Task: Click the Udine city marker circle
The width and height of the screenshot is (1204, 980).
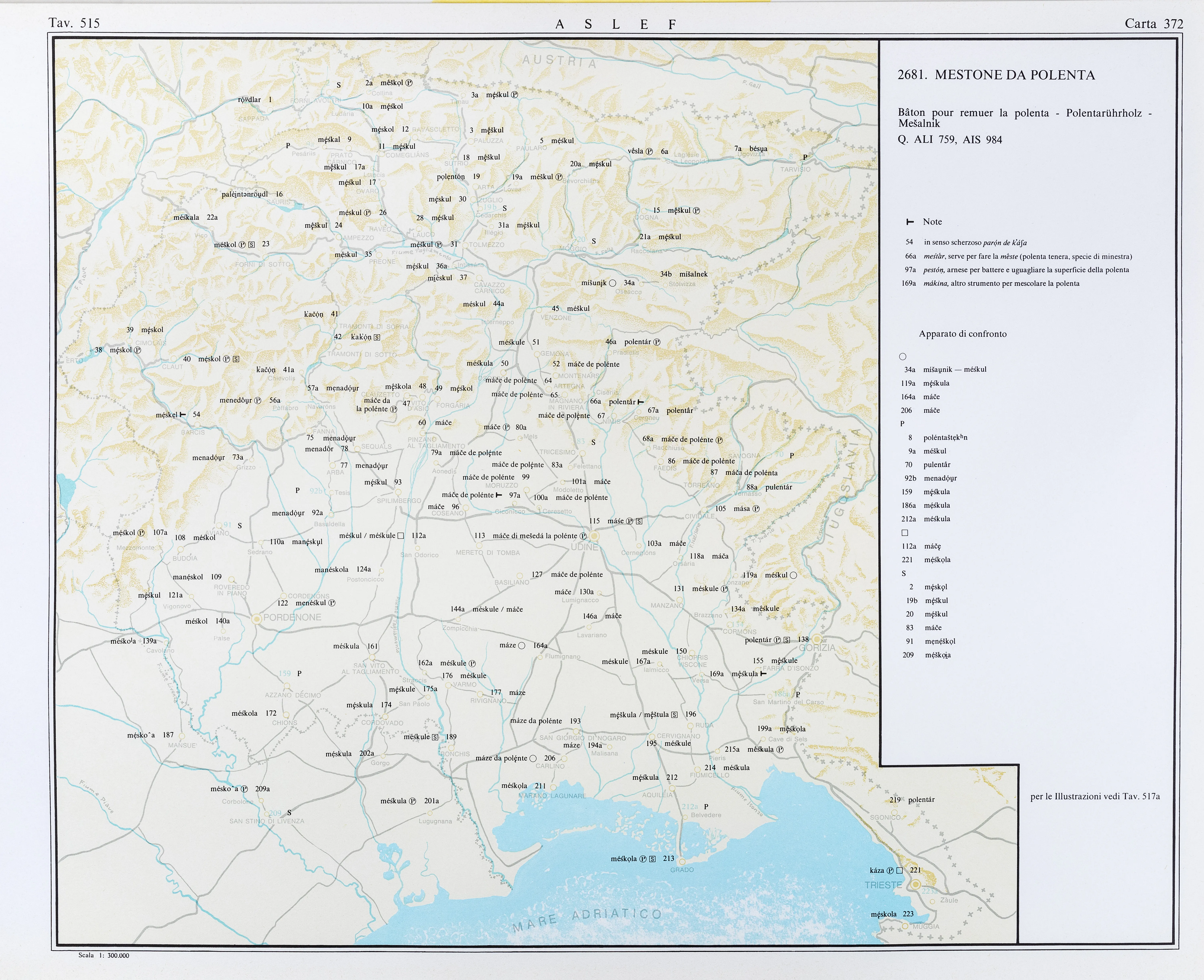Action: coord(594,536)
